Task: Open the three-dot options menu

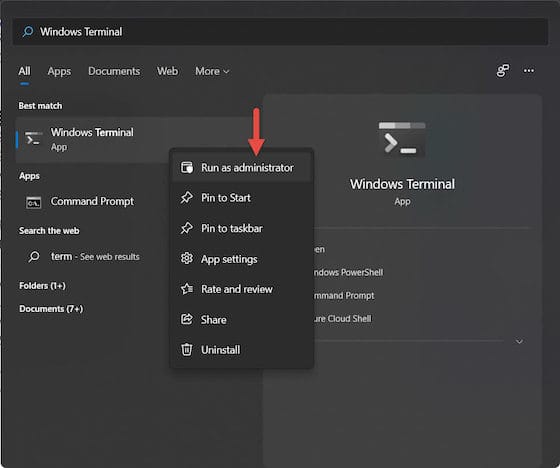Action: (x=529, y=70)
